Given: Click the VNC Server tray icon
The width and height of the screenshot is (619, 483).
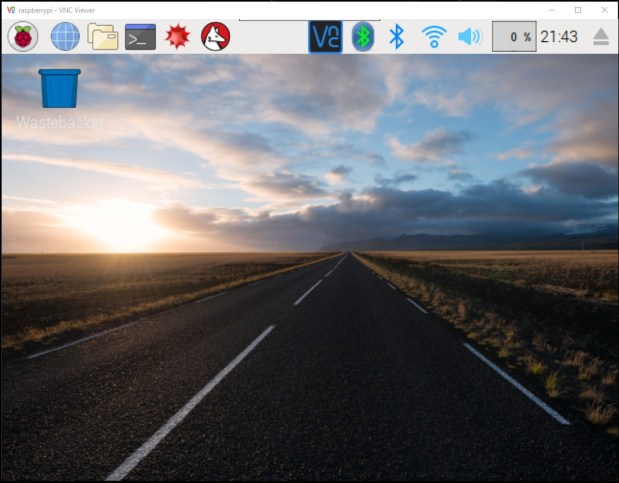Looking at the screenshot, I should (x=325, y=37).
